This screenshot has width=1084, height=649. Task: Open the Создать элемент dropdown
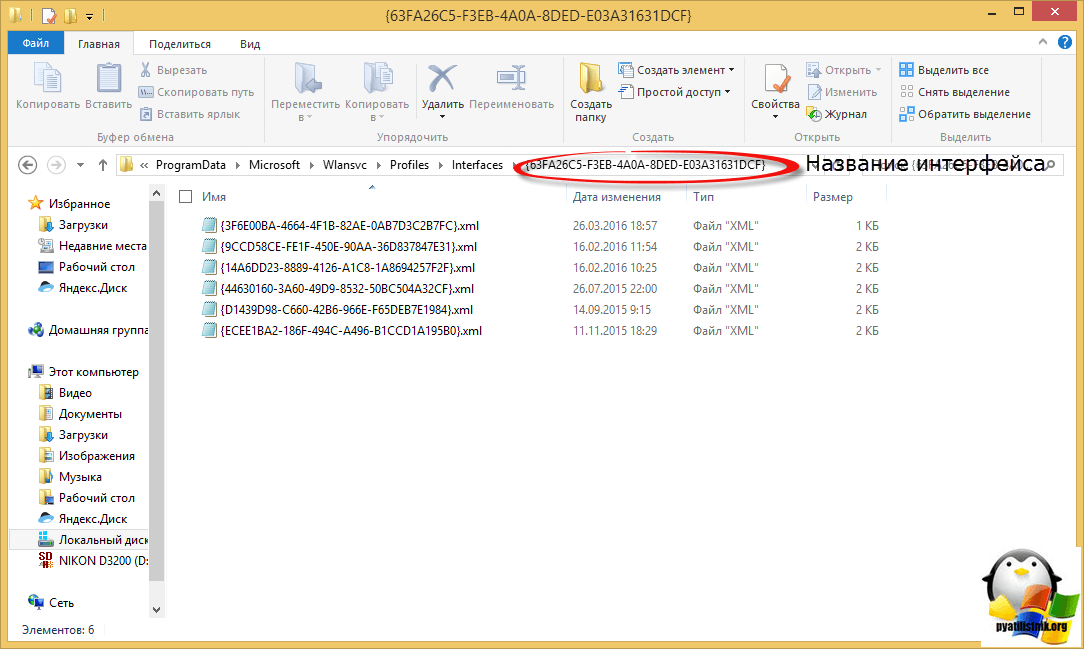pyautogui.click(x=676, y=70)
